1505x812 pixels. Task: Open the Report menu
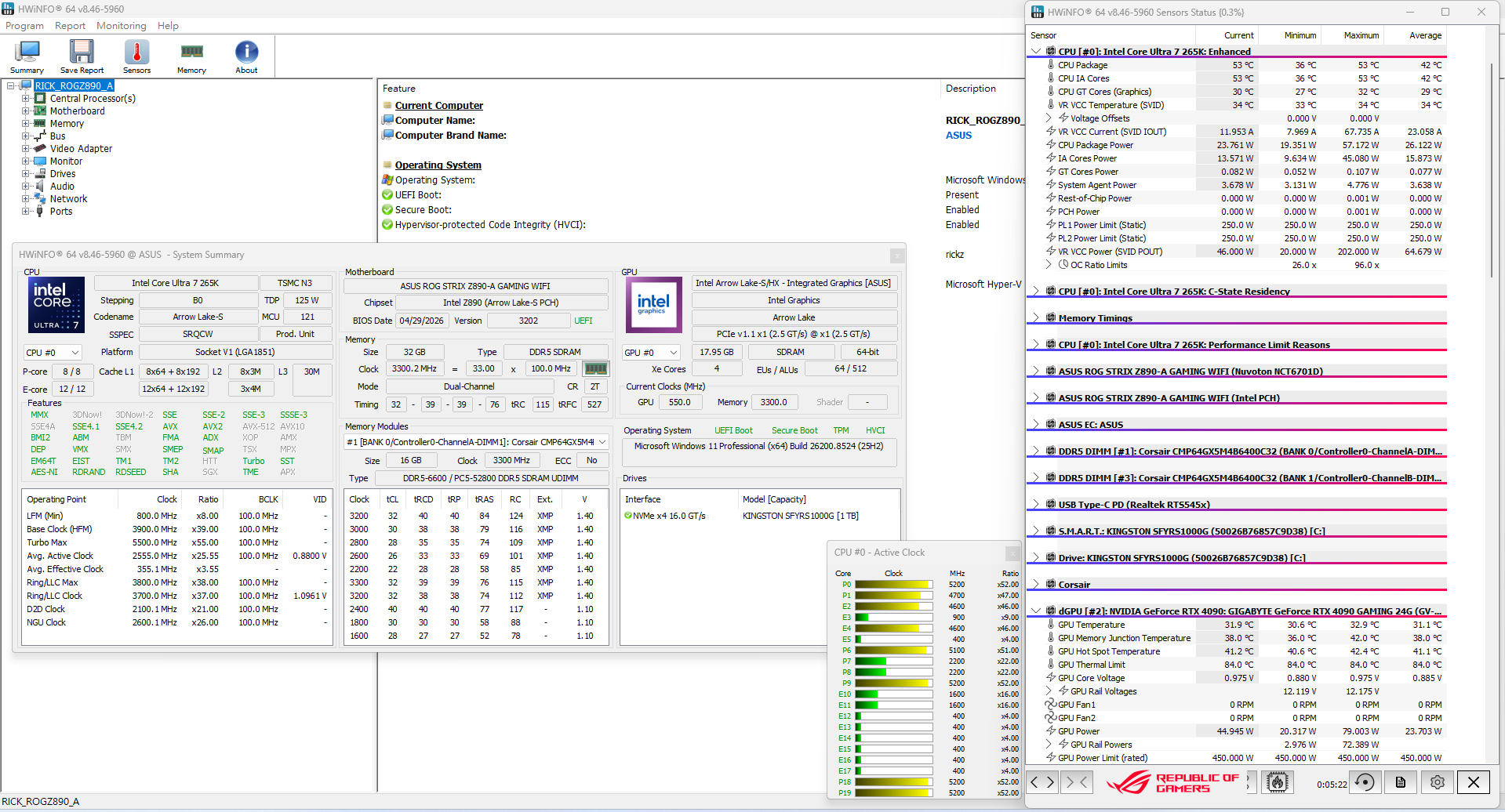[x=70, y=26]
